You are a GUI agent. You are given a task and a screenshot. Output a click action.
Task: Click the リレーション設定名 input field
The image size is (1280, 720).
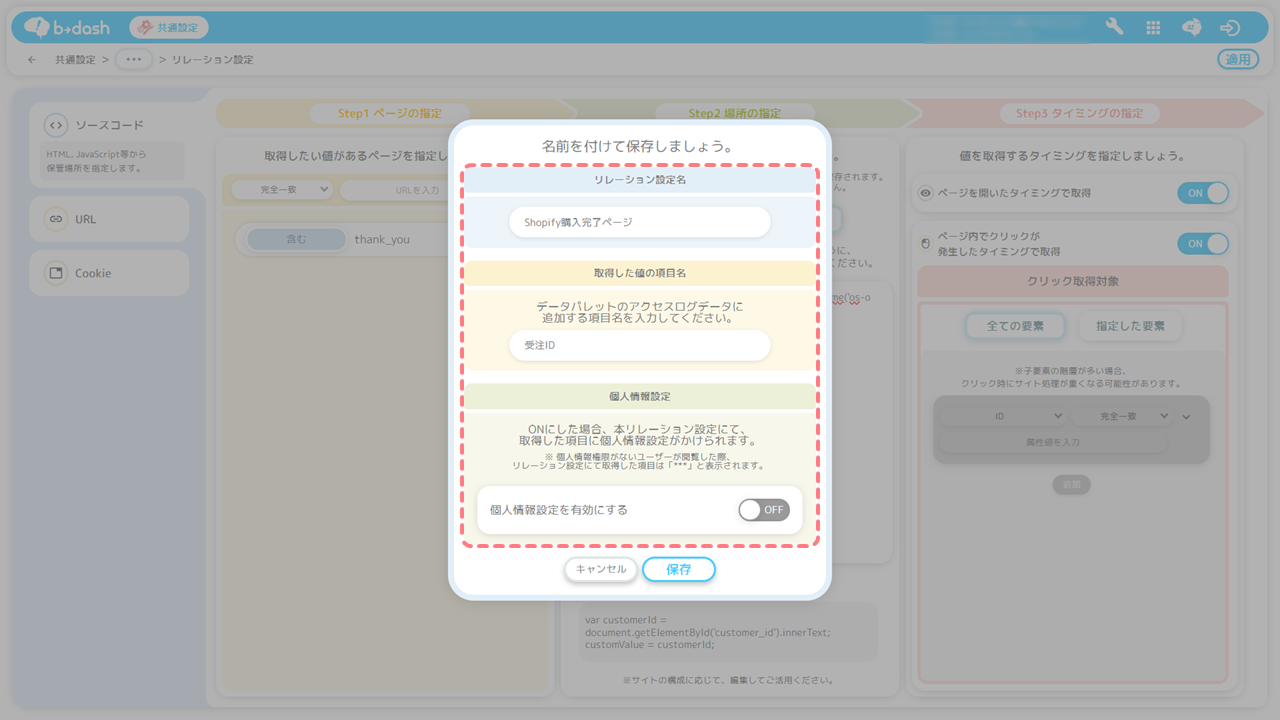click(639, 222)
